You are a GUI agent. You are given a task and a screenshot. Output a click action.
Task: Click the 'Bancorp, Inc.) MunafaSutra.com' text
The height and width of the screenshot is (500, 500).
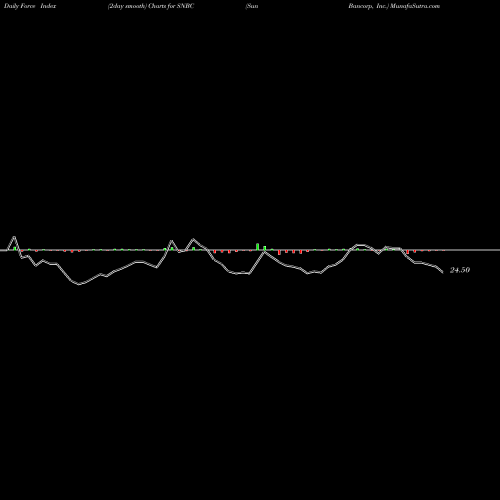click(394, 6)
